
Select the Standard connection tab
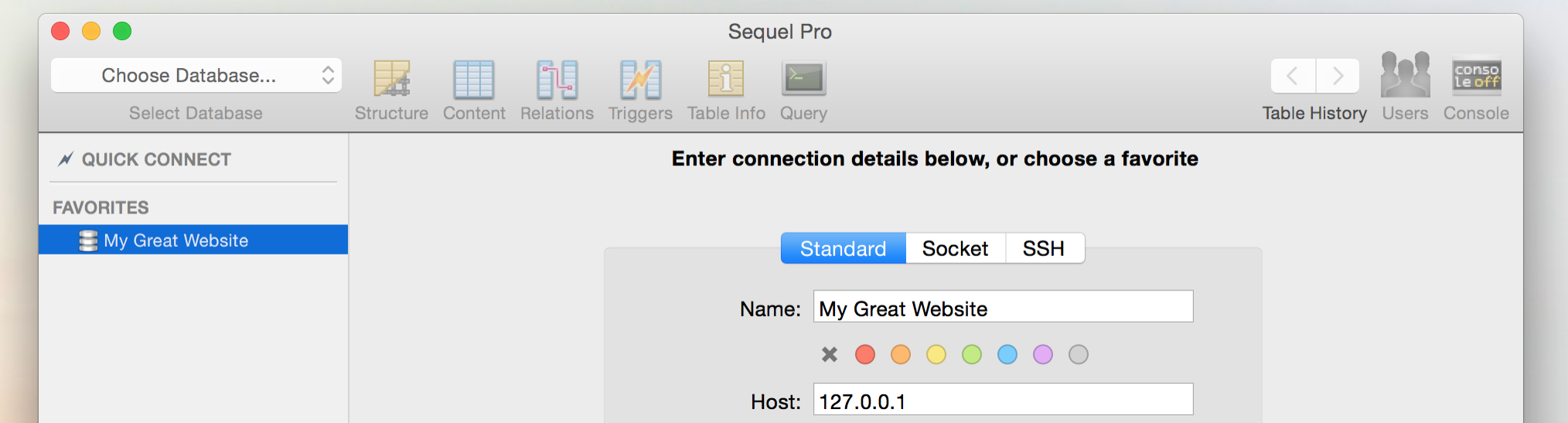coord(844,248)
